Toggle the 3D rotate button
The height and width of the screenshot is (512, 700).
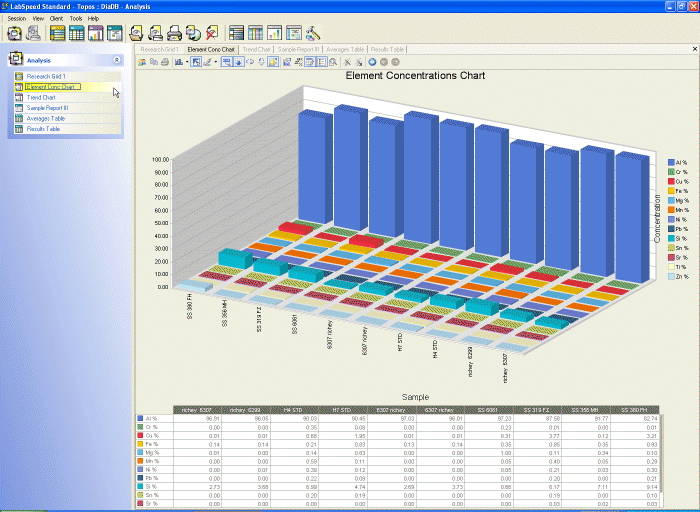coord(238,62)
